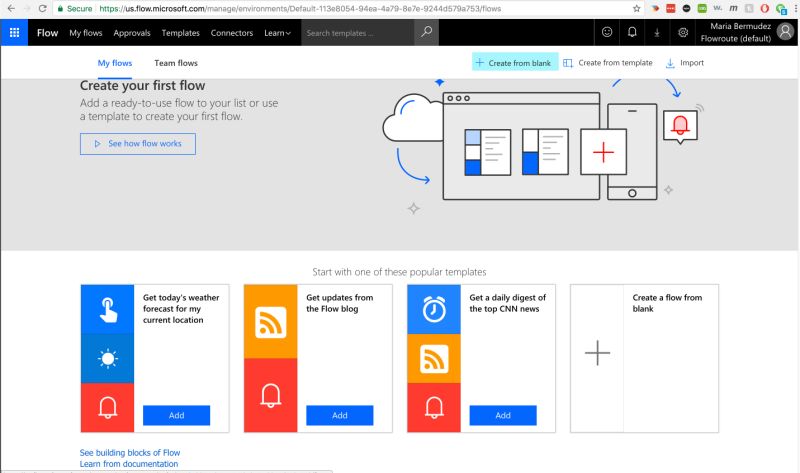Add the weather forecast template
The image size is (800, 473).
coord(177,415)
